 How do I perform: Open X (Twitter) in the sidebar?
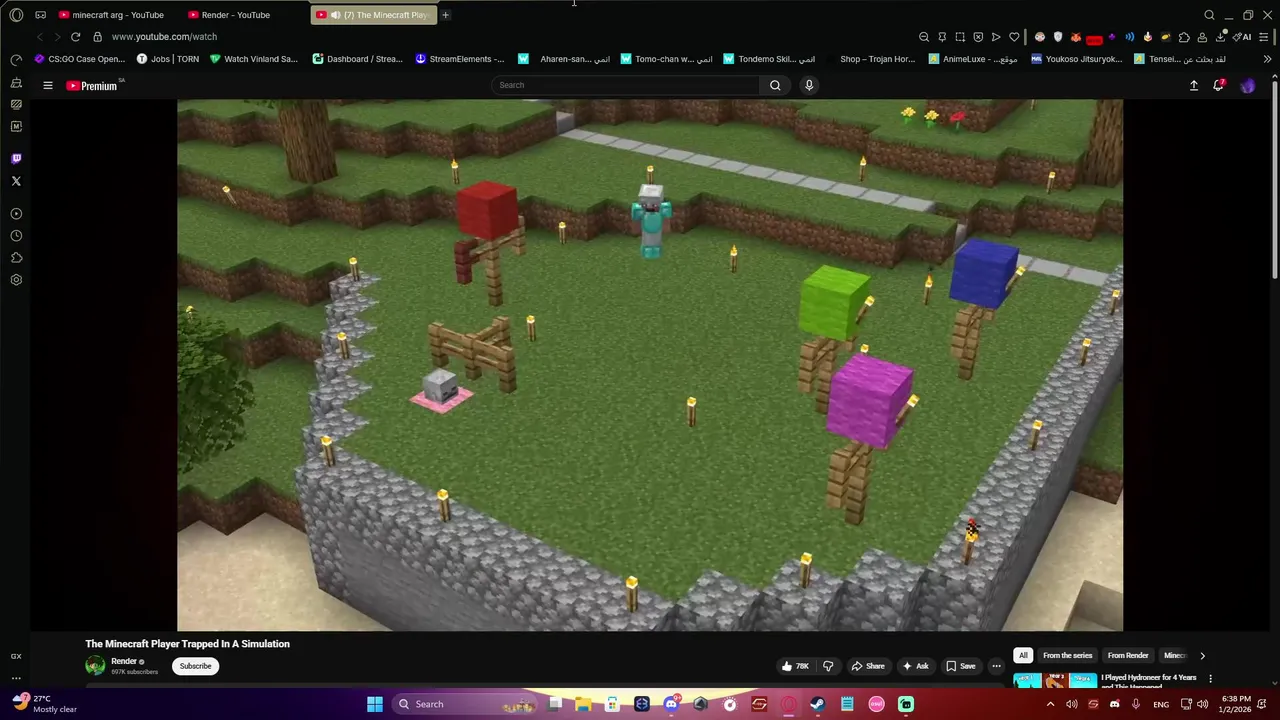point(16,181)
